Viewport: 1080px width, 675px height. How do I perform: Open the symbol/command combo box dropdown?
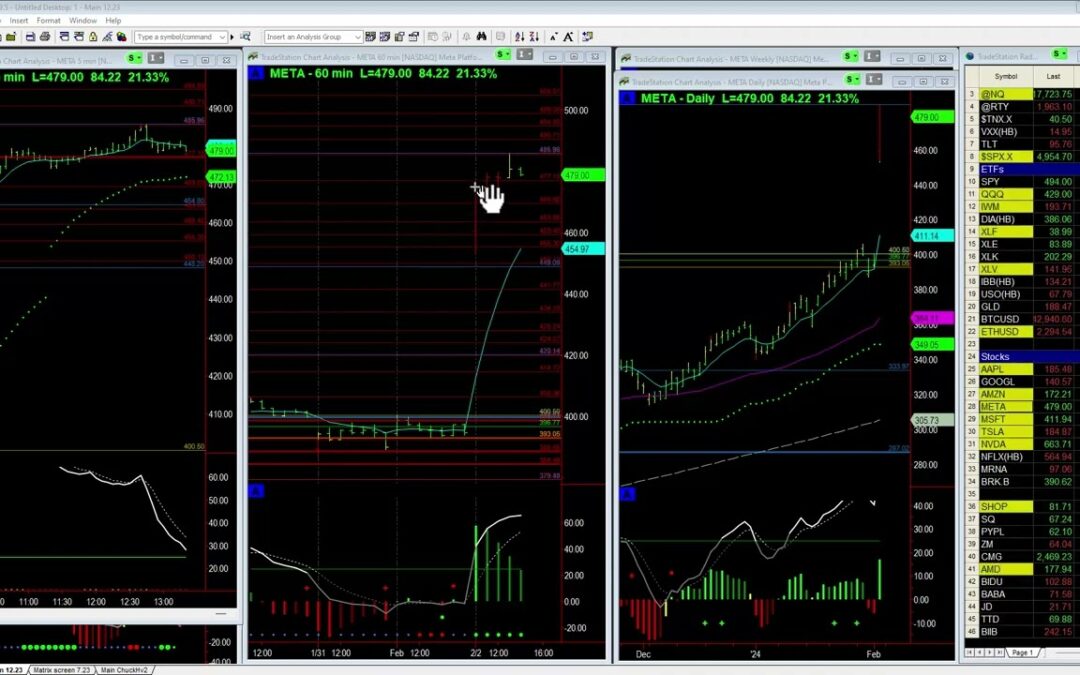pyautogui.click(x=223, y=37)
